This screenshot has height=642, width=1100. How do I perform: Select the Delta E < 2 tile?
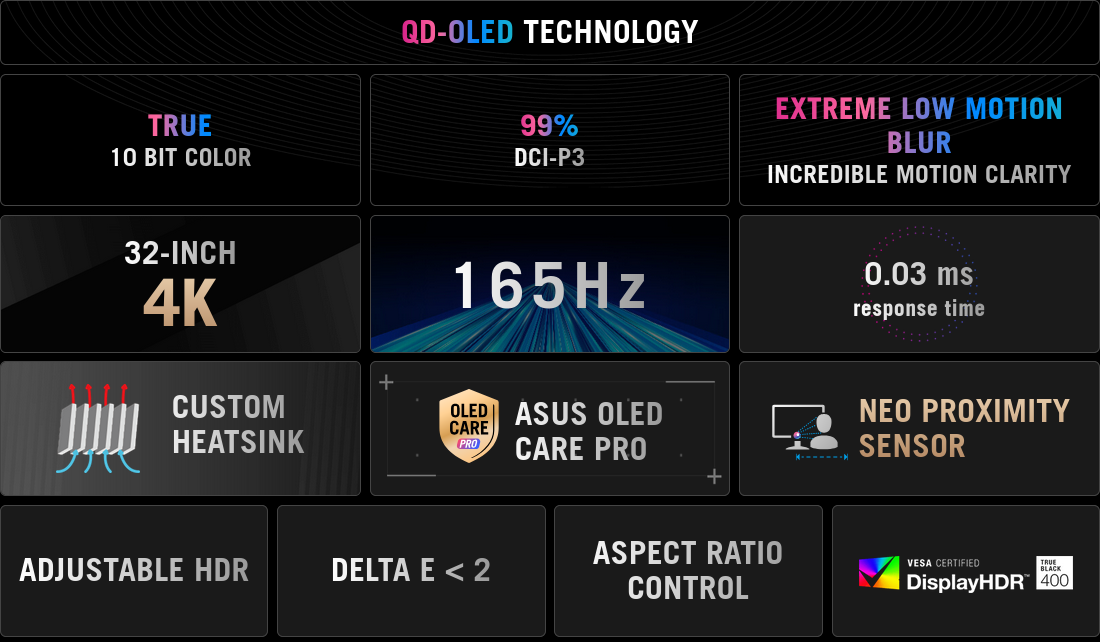[x=411, y=570]
